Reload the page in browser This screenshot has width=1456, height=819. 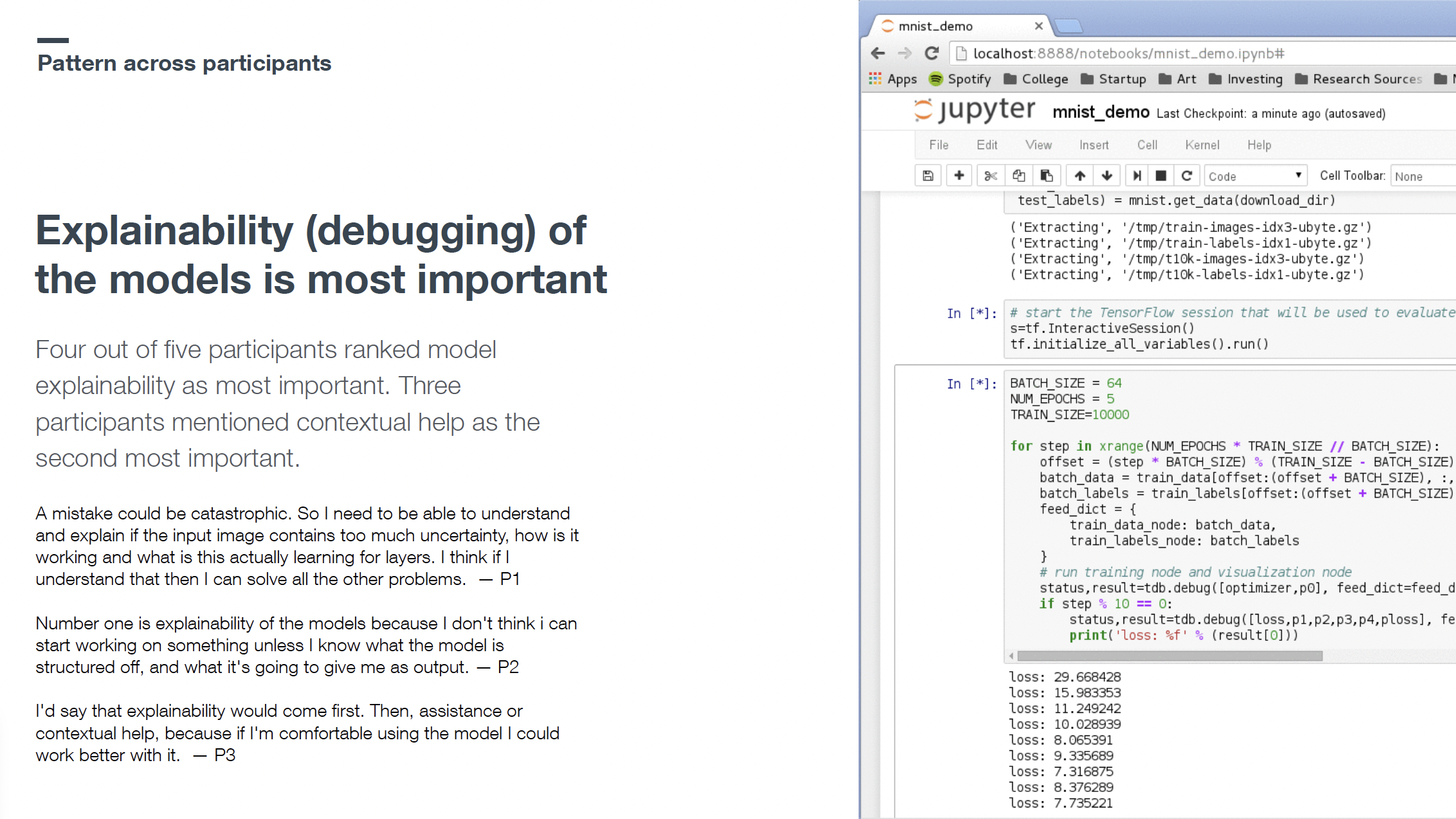click(x=932, y=53)
